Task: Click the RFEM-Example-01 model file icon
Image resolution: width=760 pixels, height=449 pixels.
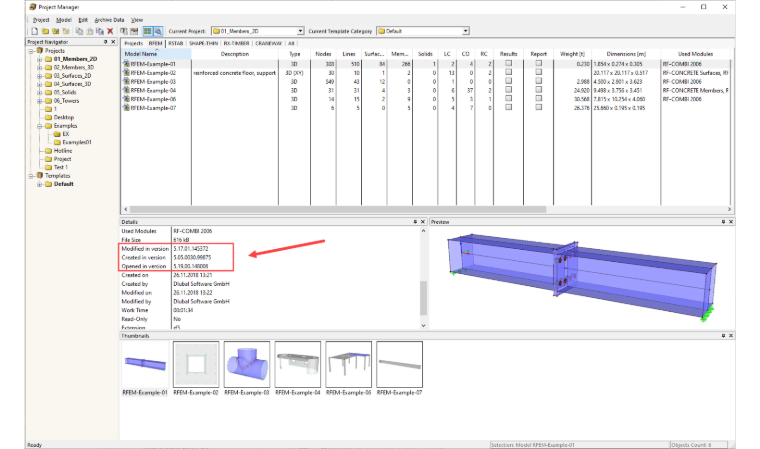Action: pos(126,64)
